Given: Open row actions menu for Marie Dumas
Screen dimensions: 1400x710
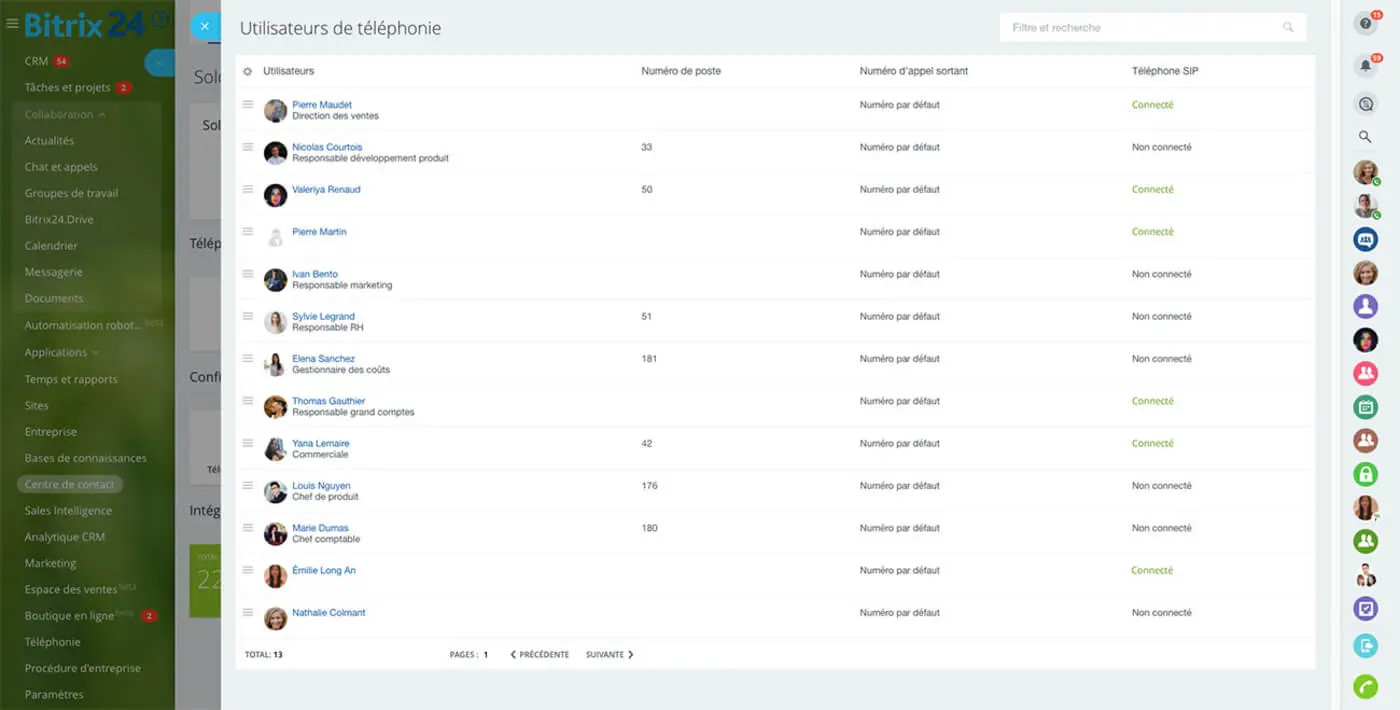Looking at the screenshot, I should 248,527.
